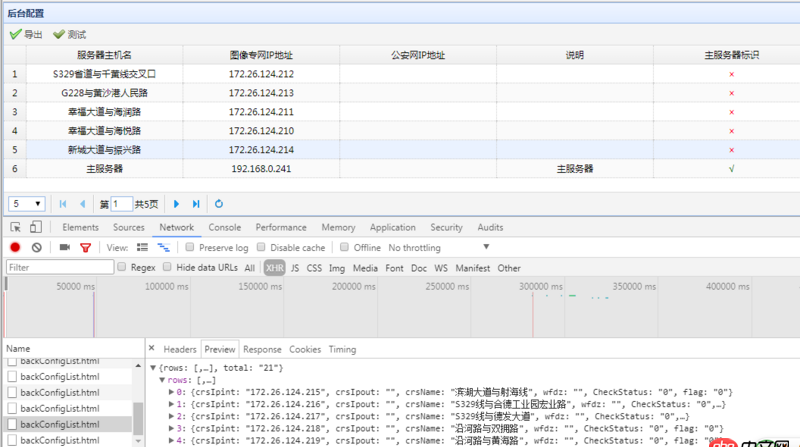This screenshot has height=447, width=800.
Task: Select table cell 192.168.0.241
Action: click(261, 169)
